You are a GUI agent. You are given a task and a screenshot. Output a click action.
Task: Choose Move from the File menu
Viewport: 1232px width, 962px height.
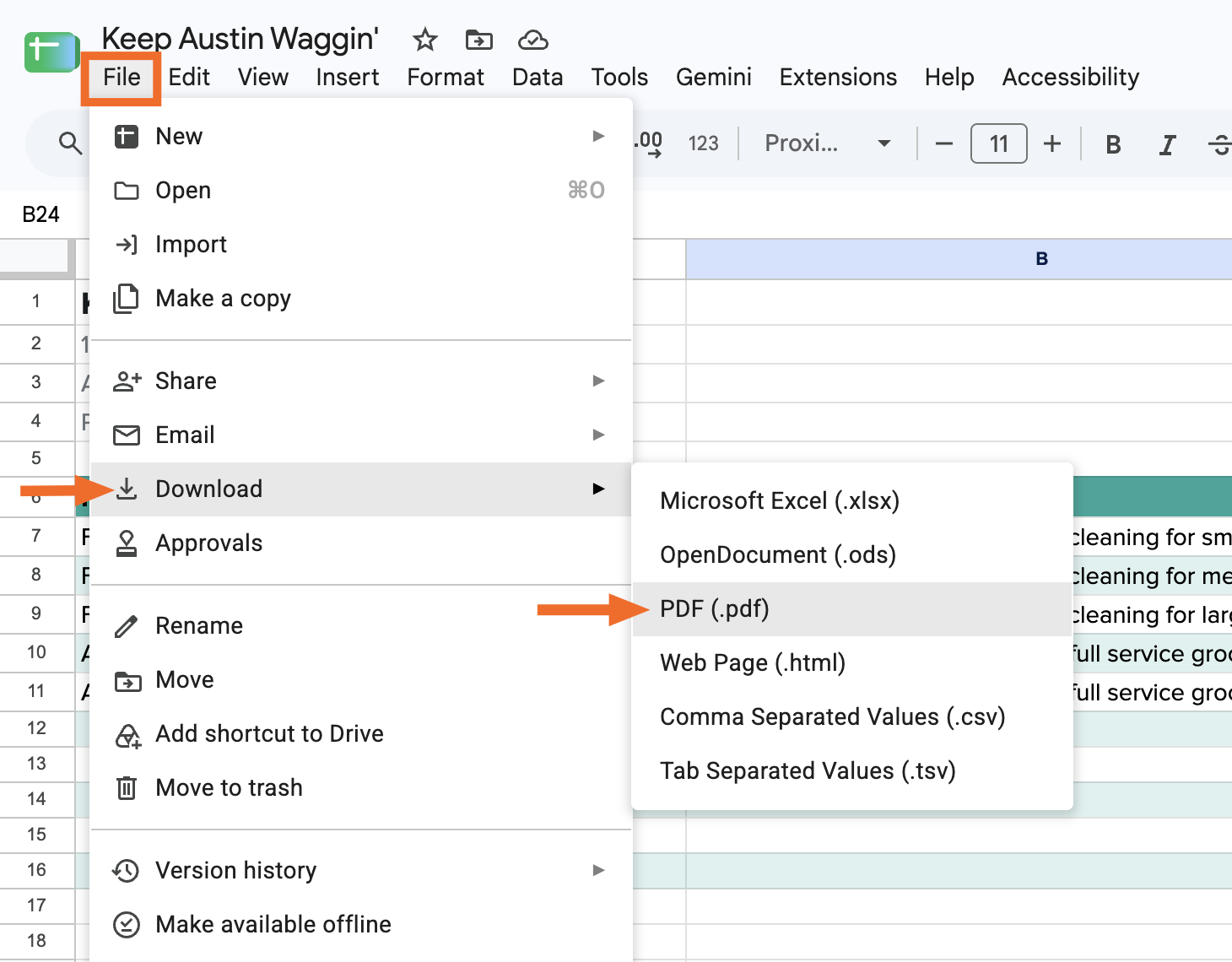pos(361,680)
